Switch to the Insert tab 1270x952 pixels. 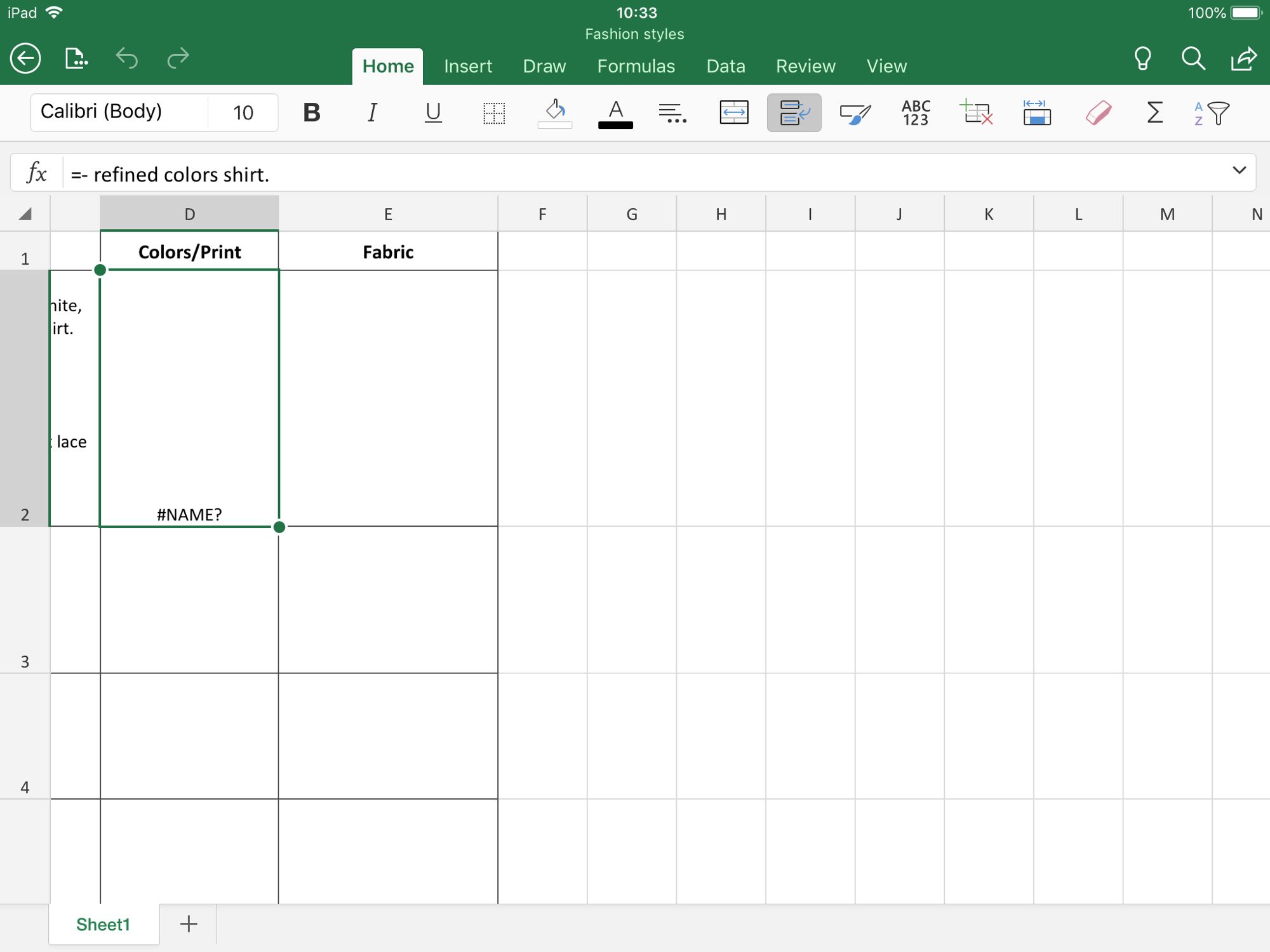pyautogui.click(x=468, y=66)
